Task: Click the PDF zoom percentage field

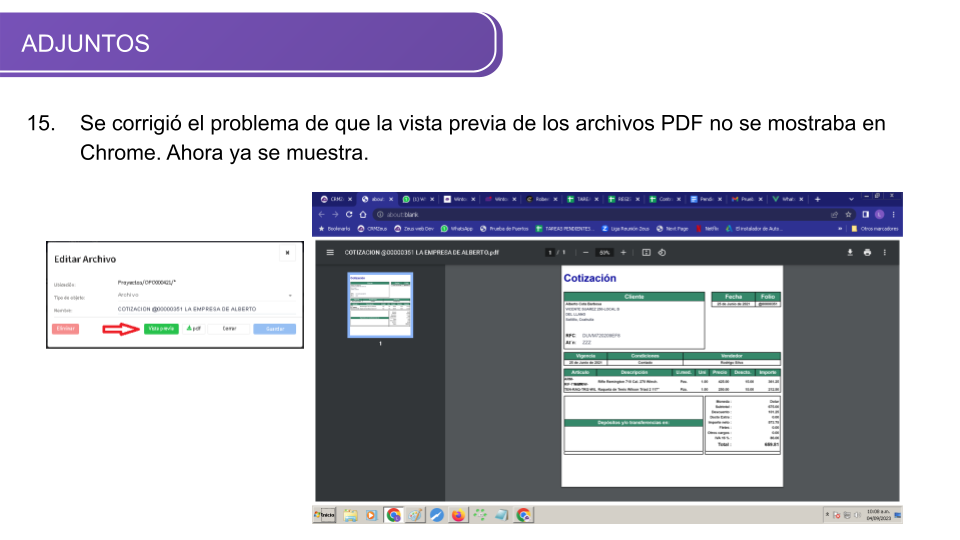Action: (x=604, y=252)
